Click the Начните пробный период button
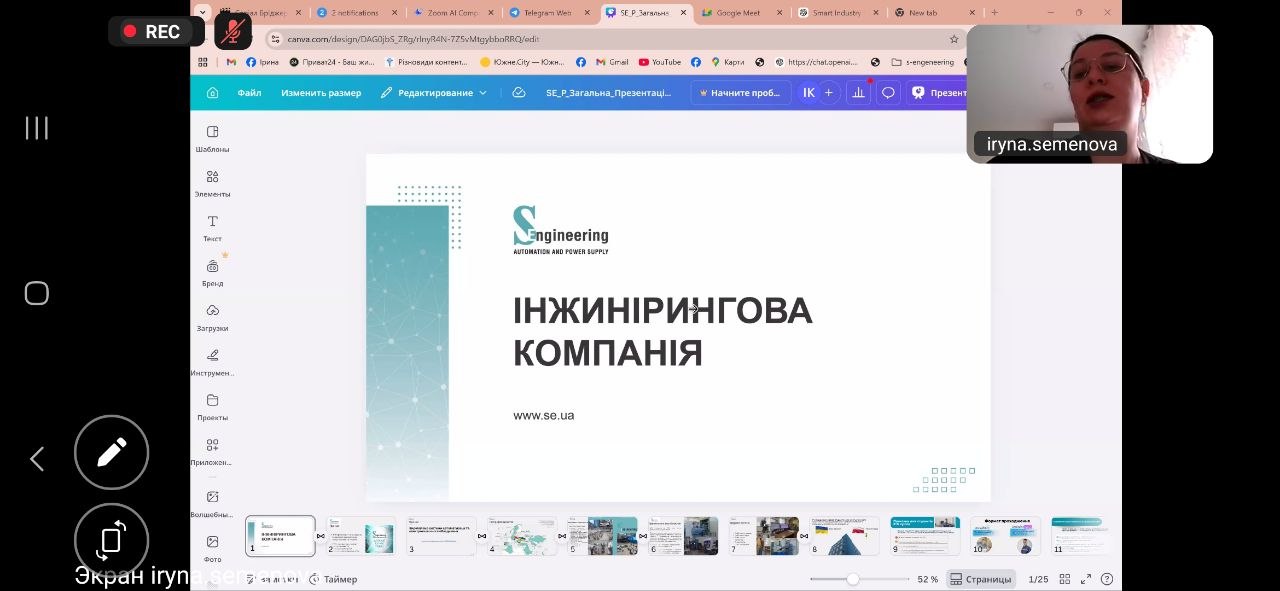The width and height of the screenshot is (1280, 591). [740, 93]
